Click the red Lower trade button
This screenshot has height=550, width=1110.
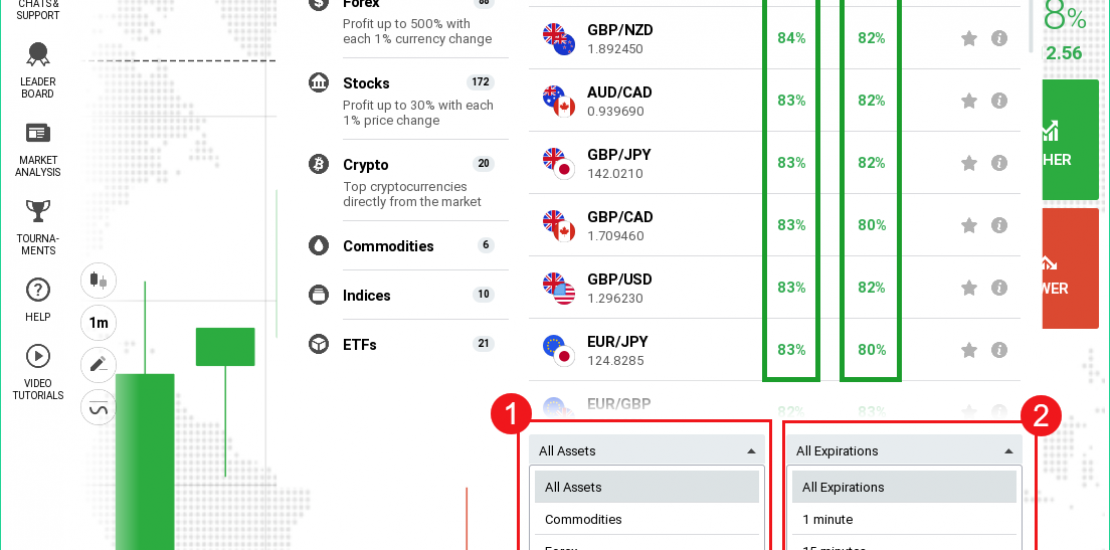click(x=1069, y=268)
